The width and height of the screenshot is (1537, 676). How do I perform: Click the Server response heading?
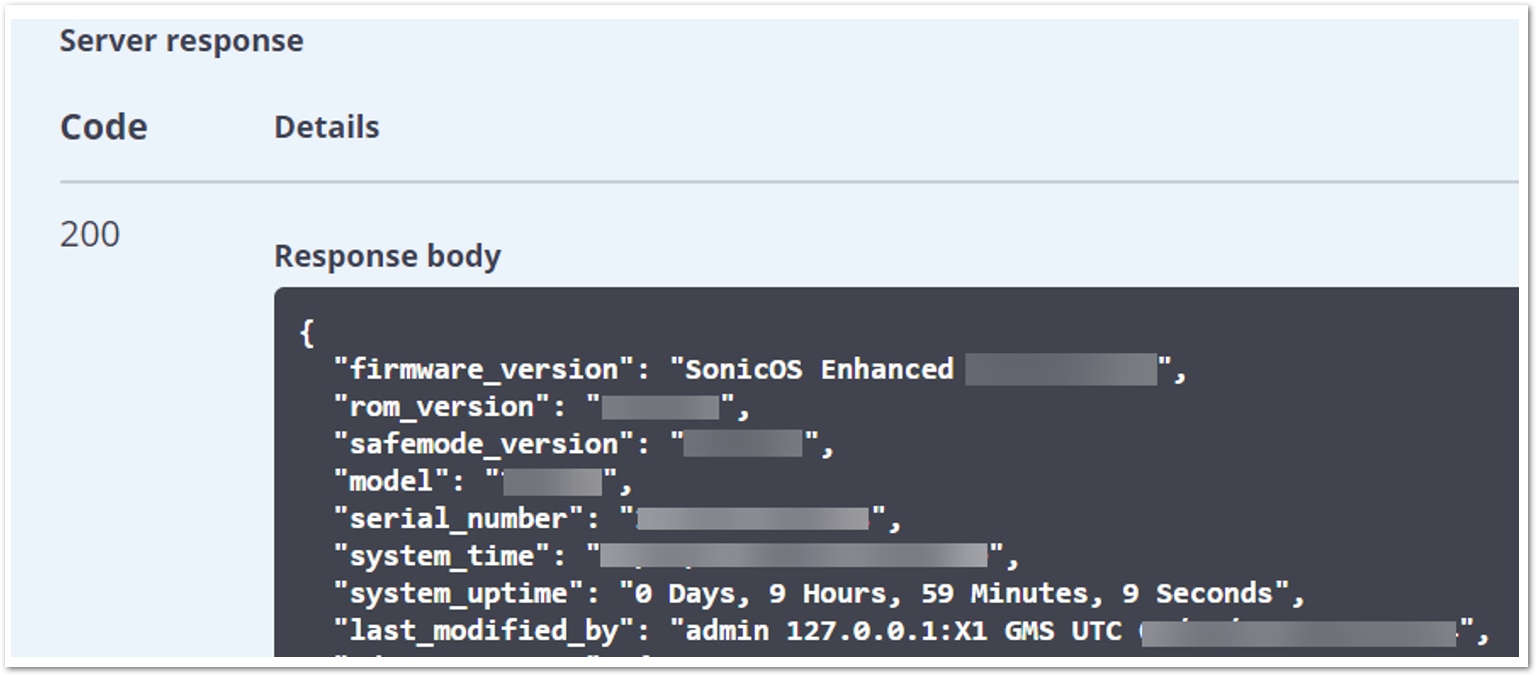[x=181, y=41]
